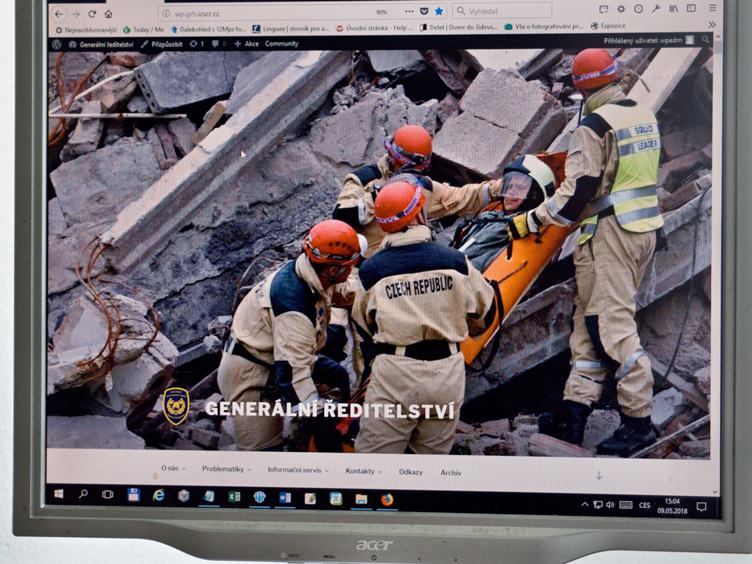The width and height of the screenshot is (752, 564).
Task: Click the wrench developer tools icon
Action: click(x=656, y=9)
